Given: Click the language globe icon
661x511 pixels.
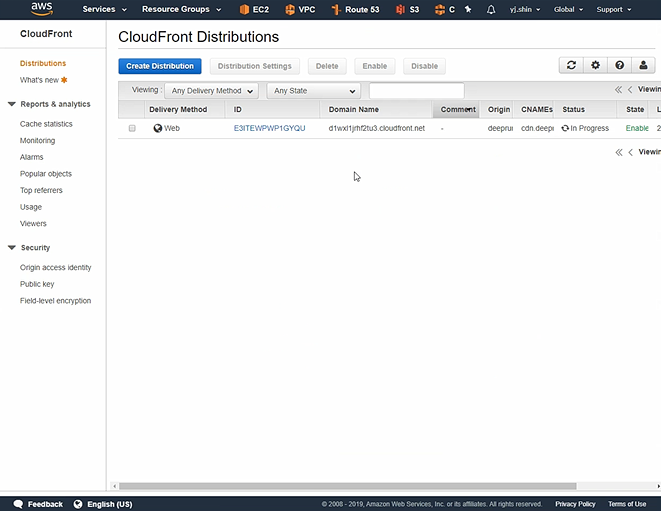Looking at the screenshot, I should click(x=78, y=504).
